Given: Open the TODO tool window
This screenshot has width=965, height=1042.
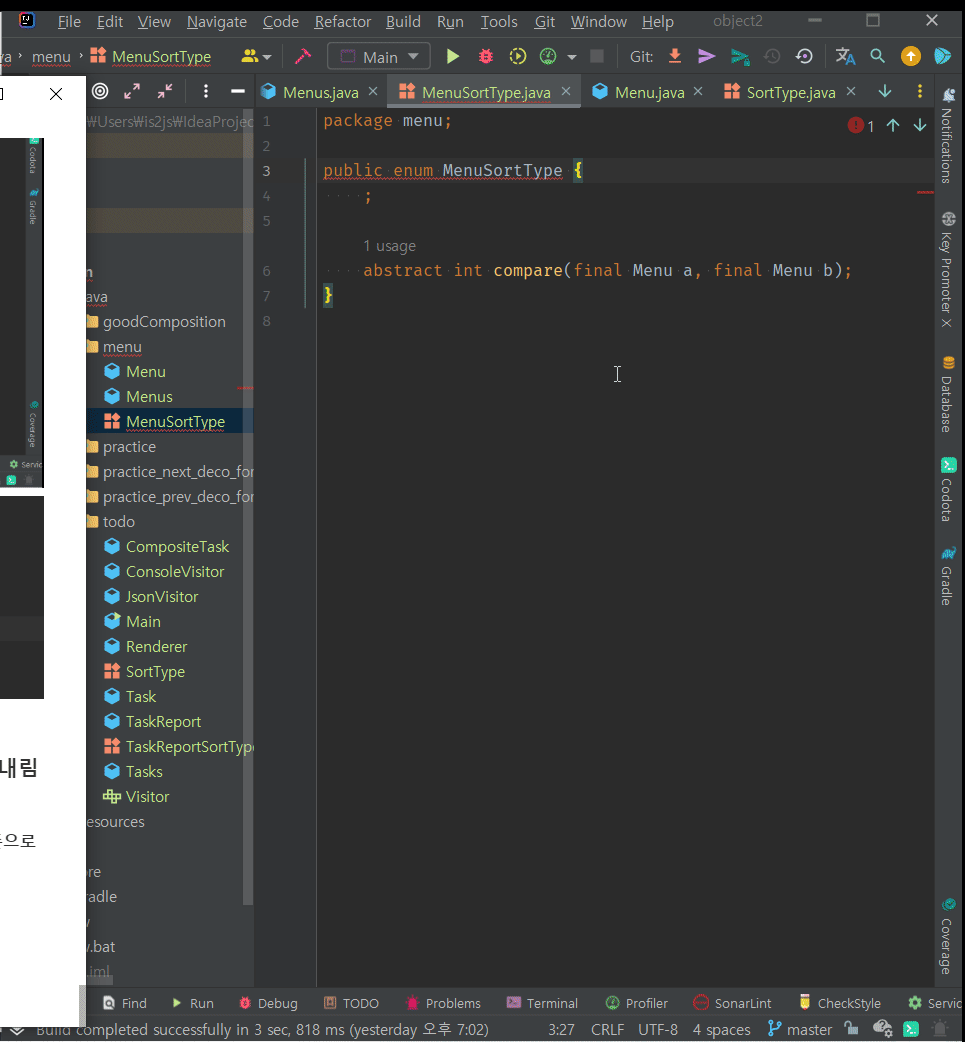Looking at the screenshot, I should click(351, 1003).
